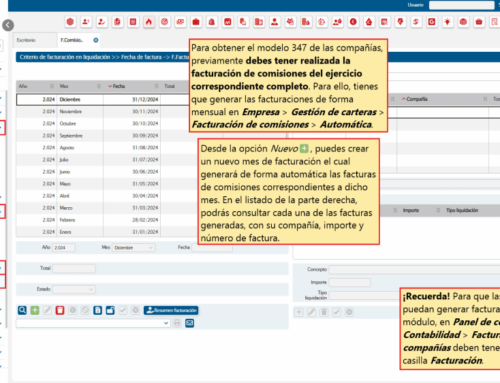Image resolution: width=500 pixels, height=383 pixels.
Task: Open the wide report dropdown beside the printer
Action: (93, 323)
